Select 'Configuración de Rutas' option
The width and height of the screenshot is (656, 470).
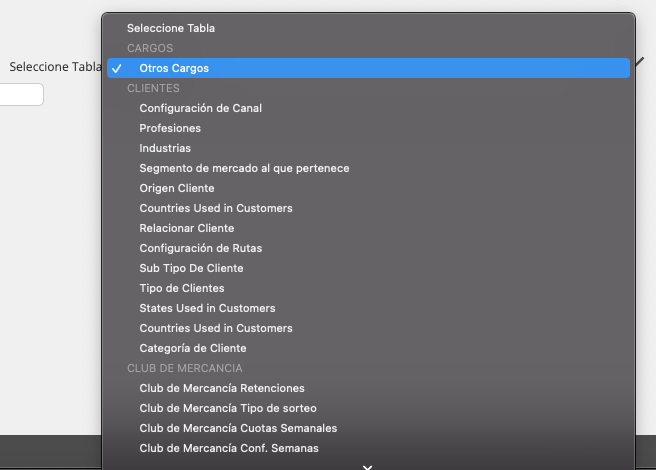pos(368,249)
